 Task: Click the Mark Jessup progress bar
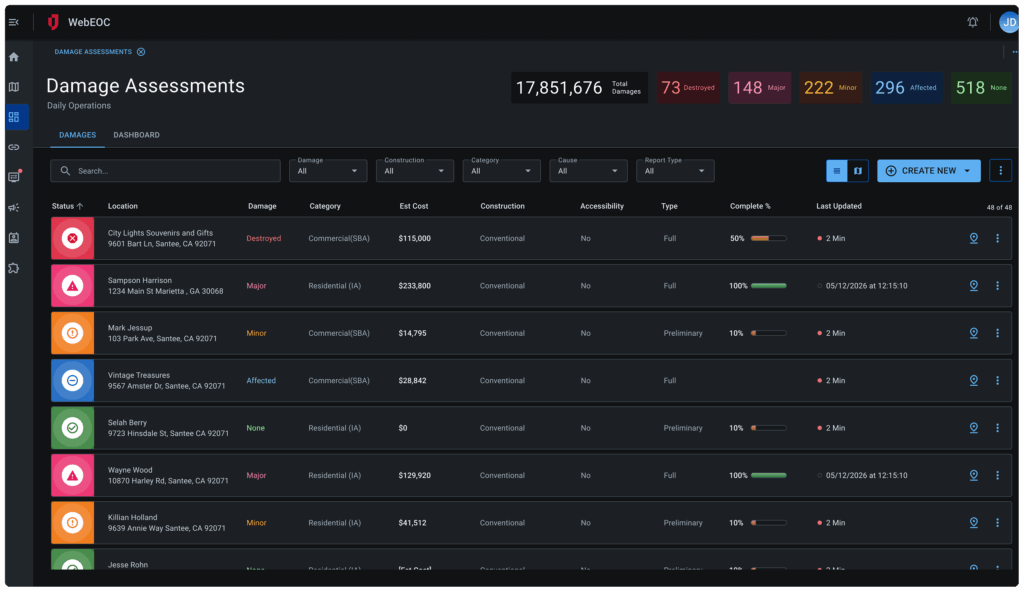(768, 333)
